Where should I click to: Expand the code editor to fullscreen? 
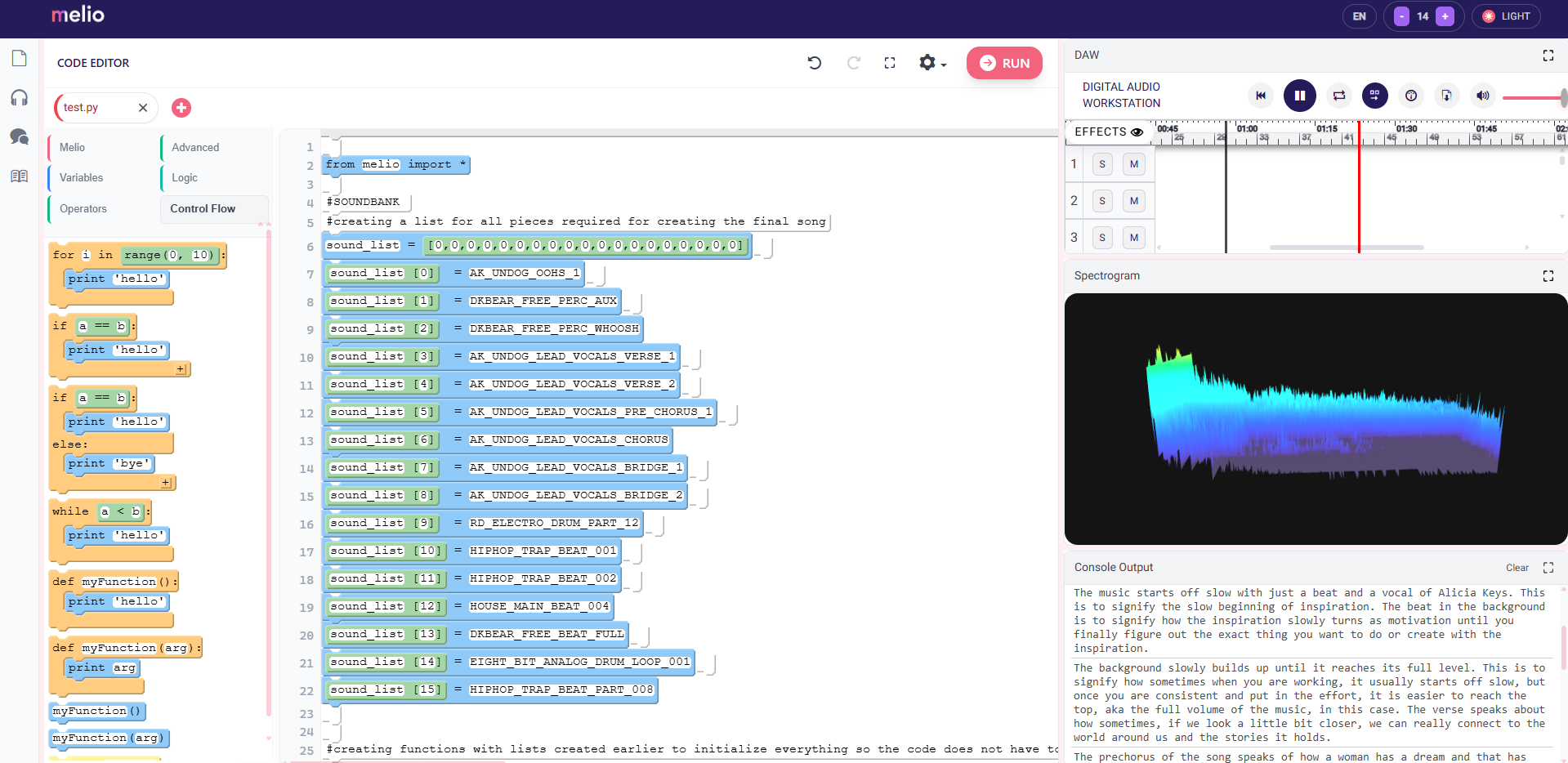[890, 63]
